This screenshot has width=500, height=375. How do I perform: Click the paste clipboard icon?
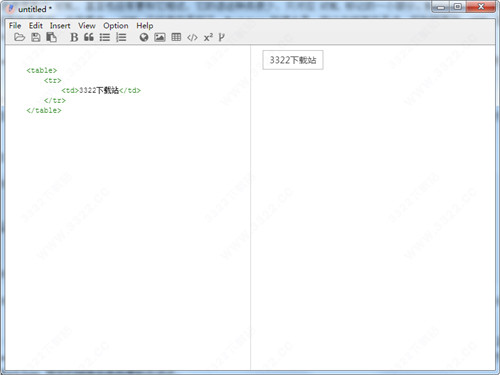[51, 37]
